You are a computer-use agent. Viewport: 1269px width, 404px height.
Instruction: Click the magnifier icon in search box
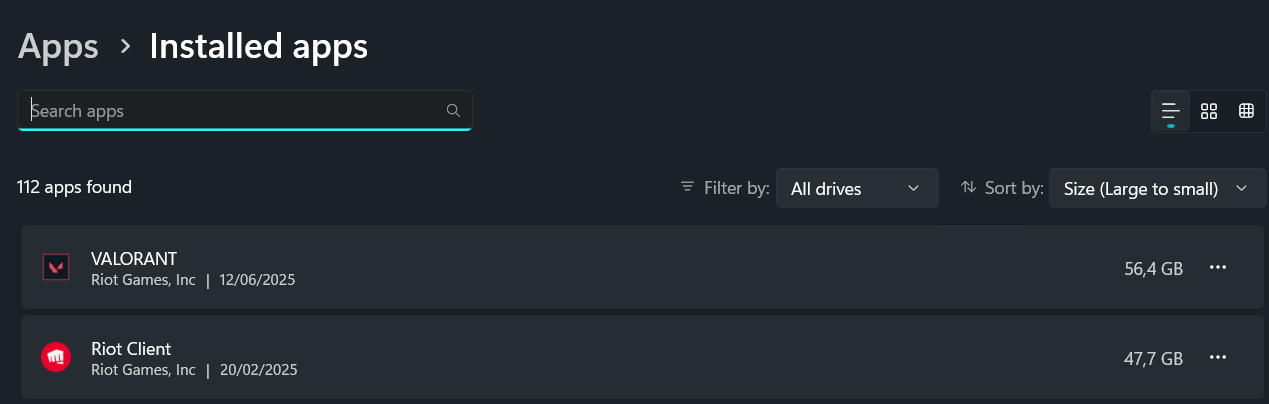pyautogui.click(x=453, y=110)
